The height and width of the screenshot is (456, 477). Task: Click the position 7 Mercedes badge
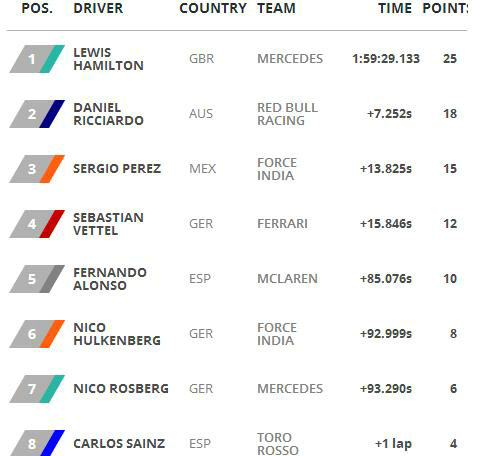coord(37,389)
